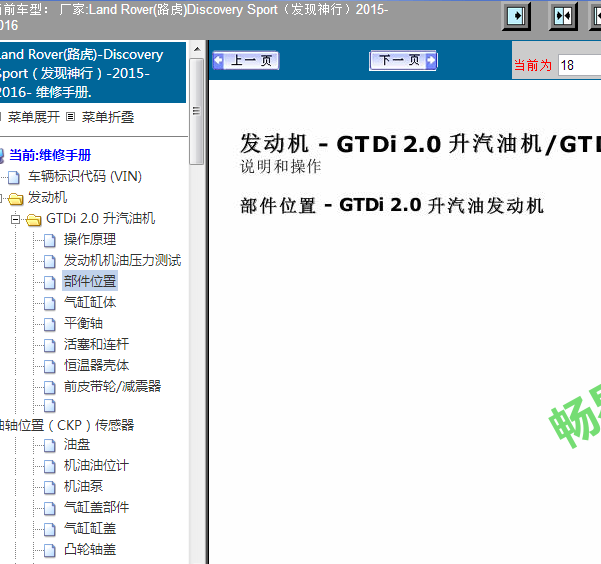Go to next page with 下一页 button

[x=403, y=60]
